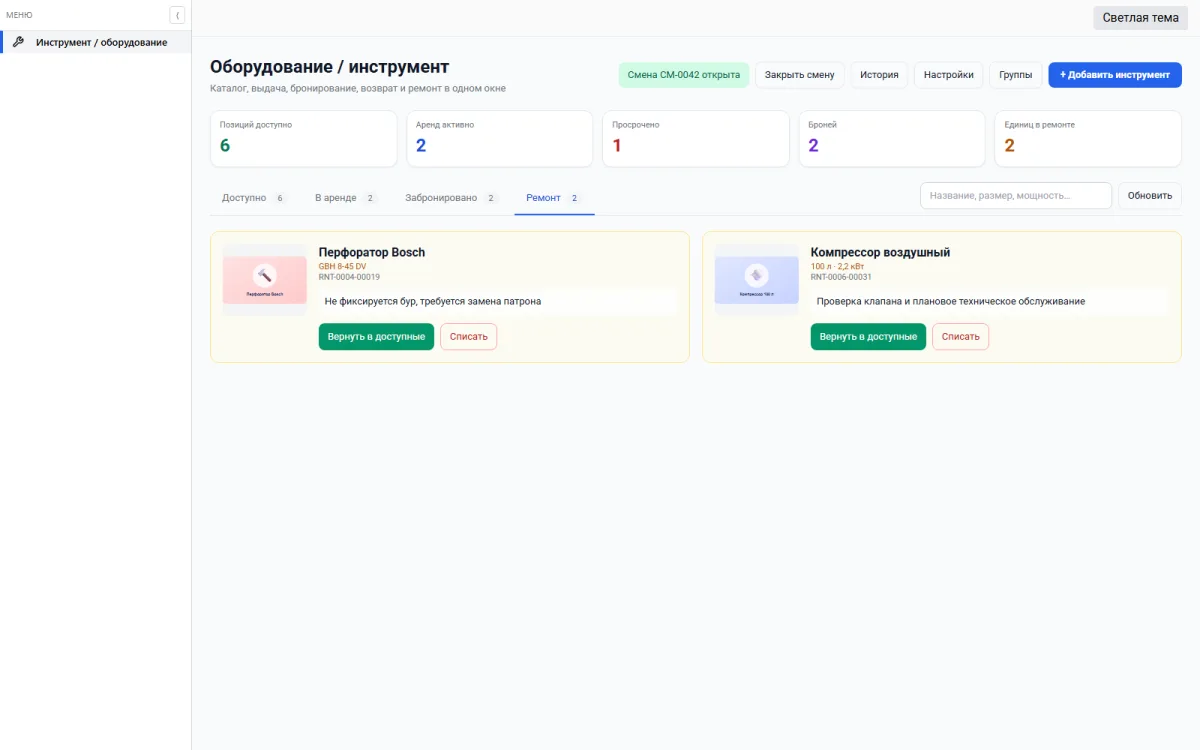Screen dimensions: 1200x750
Task: Click the Оборудование / инструмент page heading
Action: [x=330, y=67]
